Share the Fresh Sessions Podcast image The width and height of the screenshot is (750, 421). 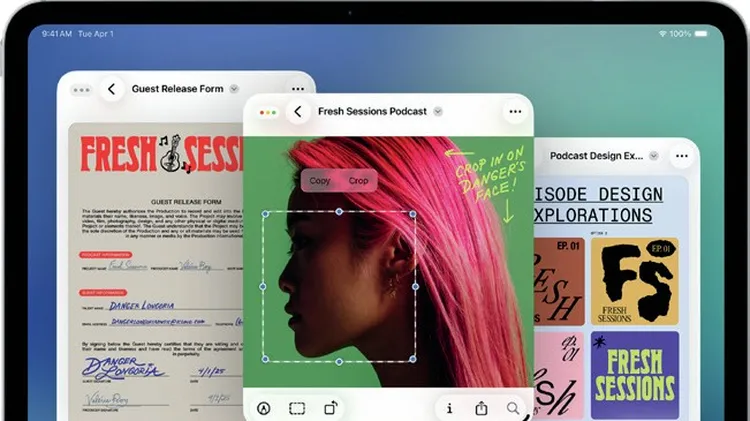[x=481, y=408]
